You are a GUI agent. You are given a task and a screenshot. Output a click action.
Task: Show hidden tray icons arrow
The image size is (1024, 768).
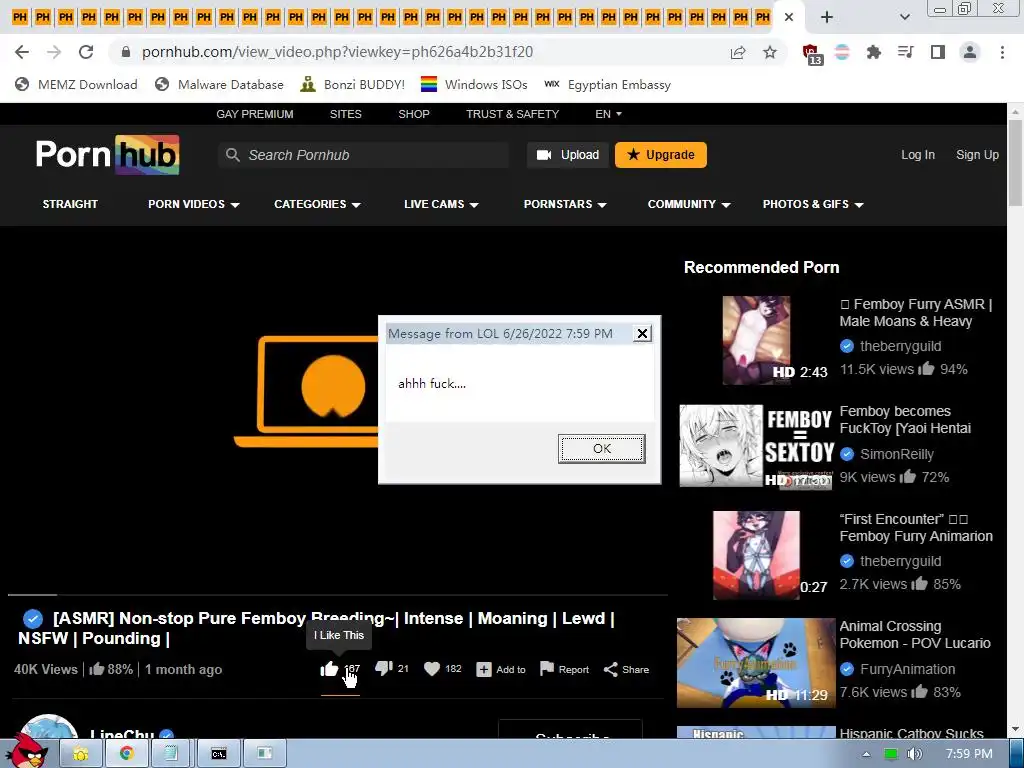tap(866, 754)
